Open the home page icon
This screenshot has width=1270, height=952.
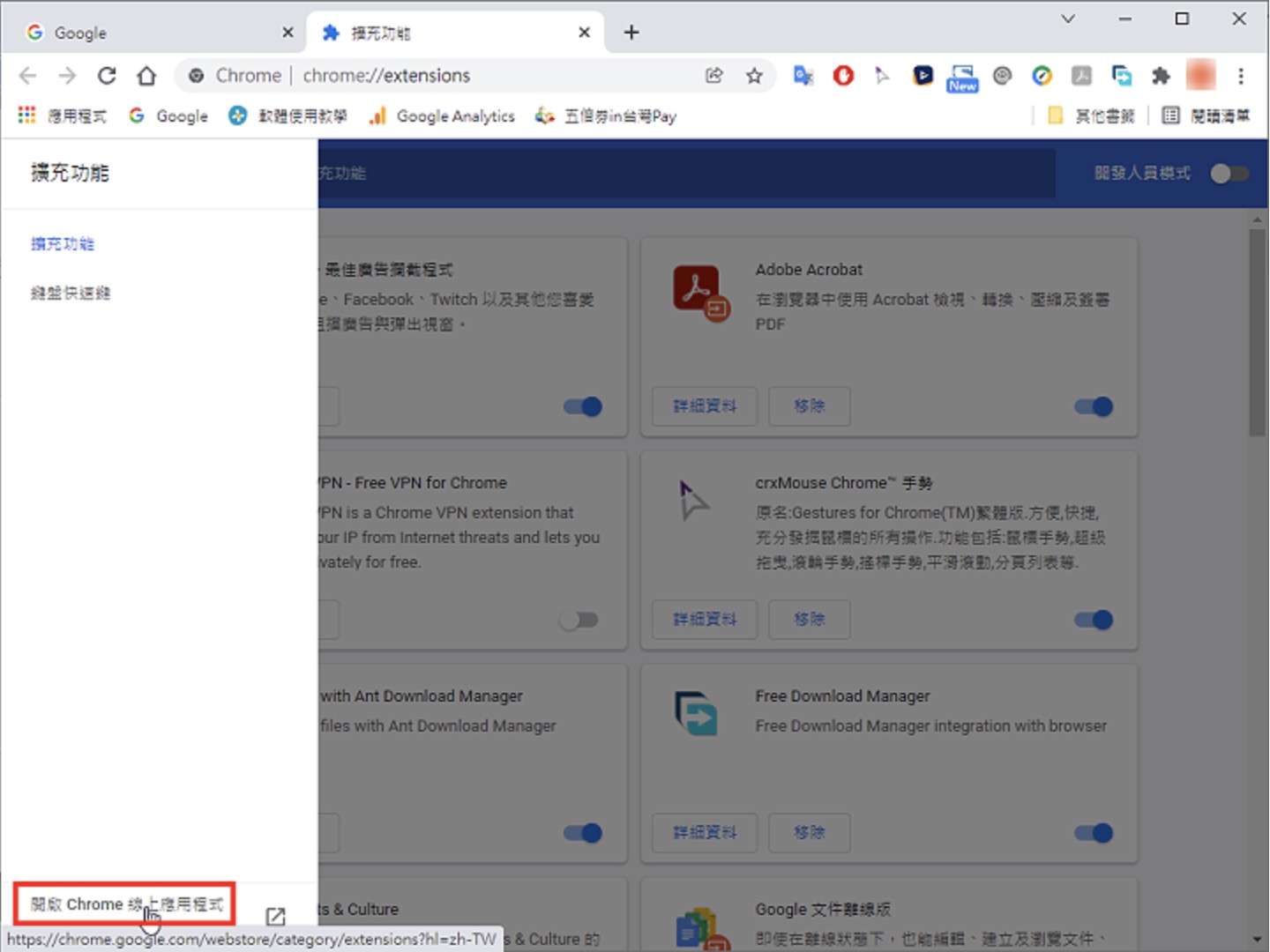click(x=146, y=76)
